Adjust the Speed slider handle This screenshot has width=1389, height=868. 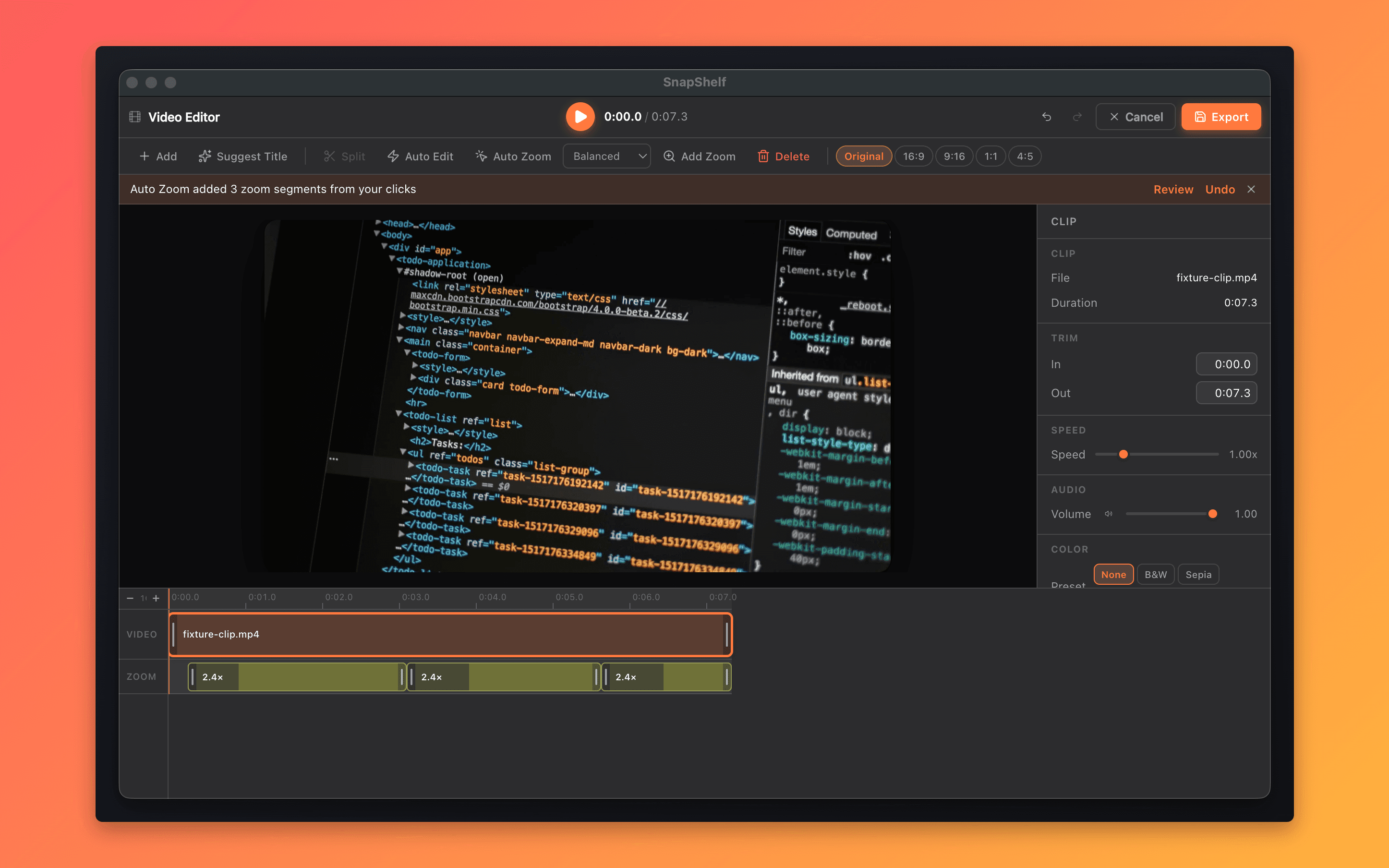[1123, 454]
